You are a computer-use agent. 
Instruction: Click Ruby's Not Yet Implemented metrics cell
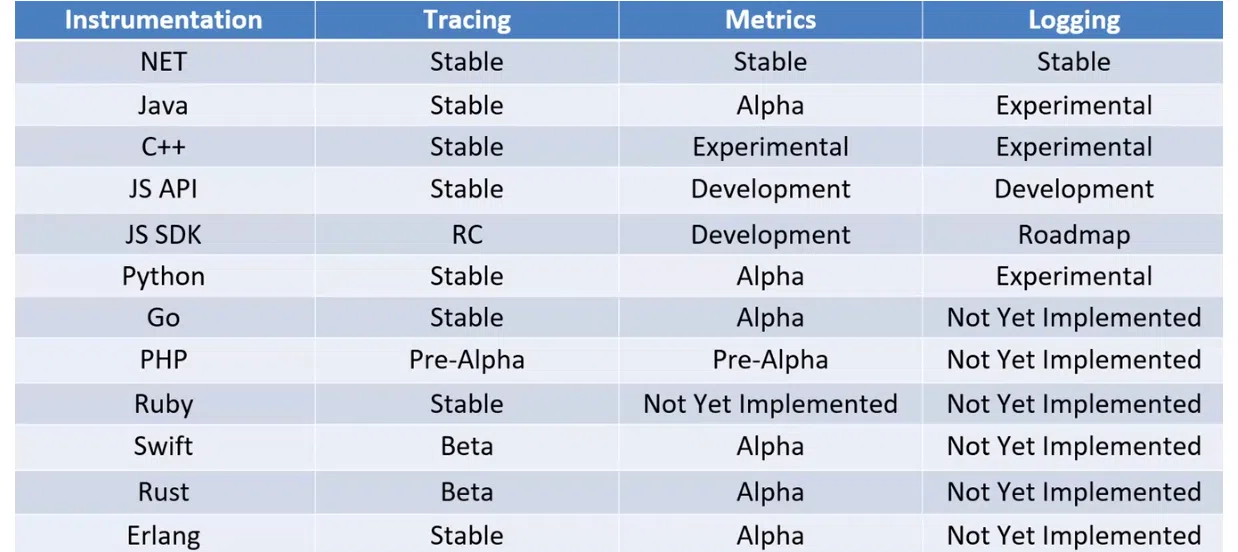pos(770,404)
